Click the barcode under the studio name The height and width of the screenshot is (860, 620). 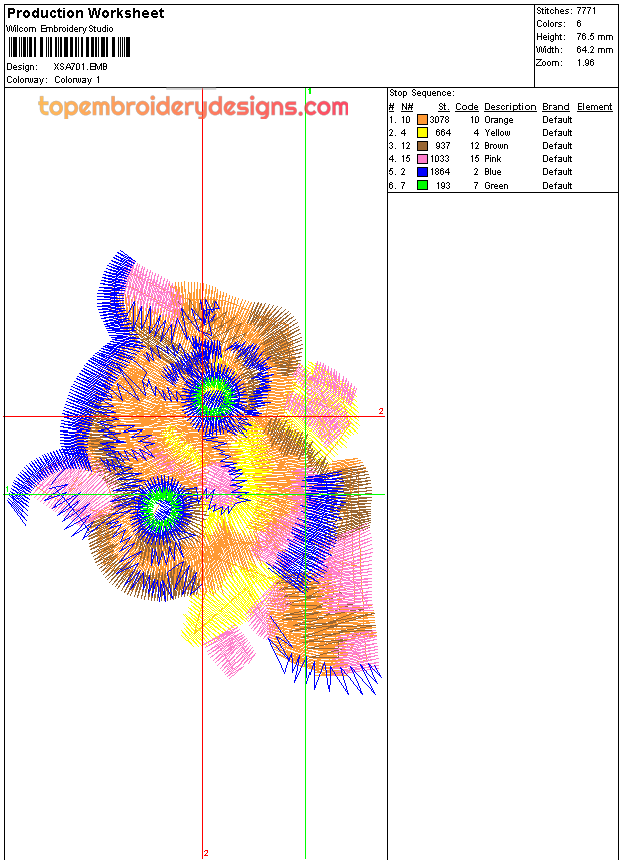69,47
